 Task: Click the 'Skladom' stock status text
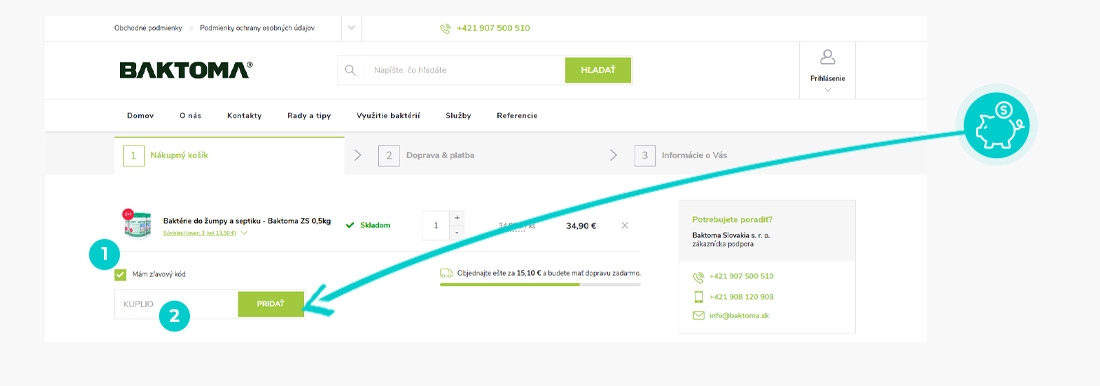375,225
